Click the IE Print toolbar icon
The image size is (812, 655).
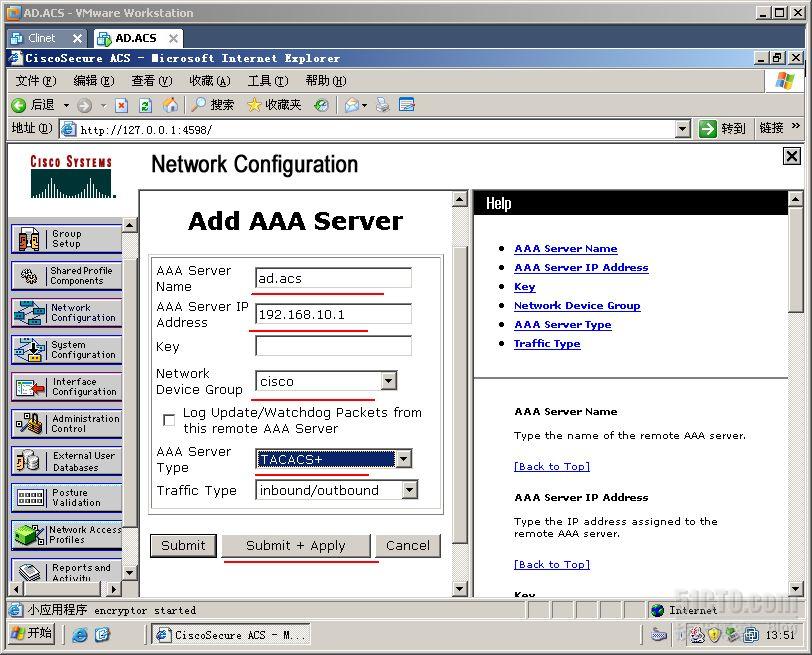pos(383,105)
